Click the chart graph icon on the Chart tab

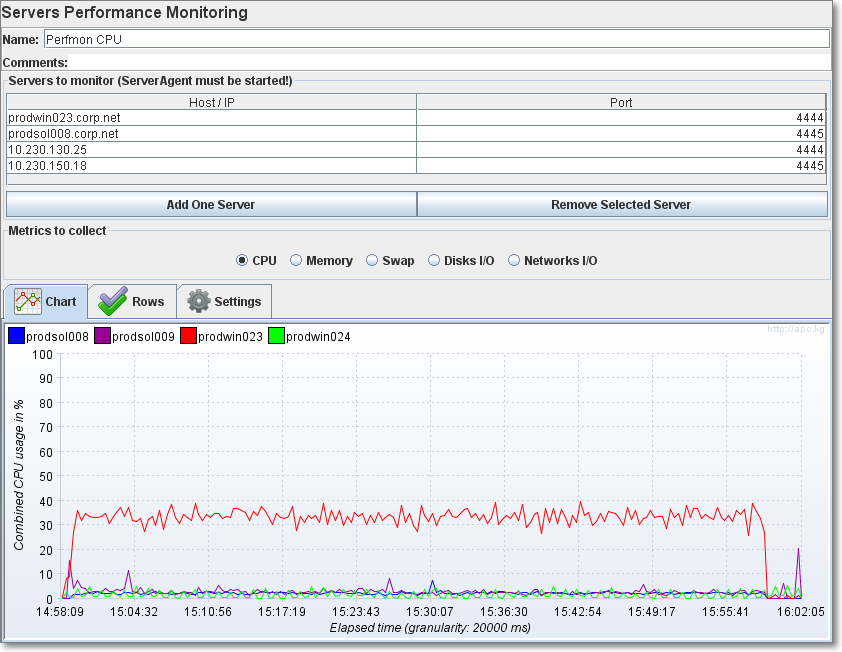[26, 300]
